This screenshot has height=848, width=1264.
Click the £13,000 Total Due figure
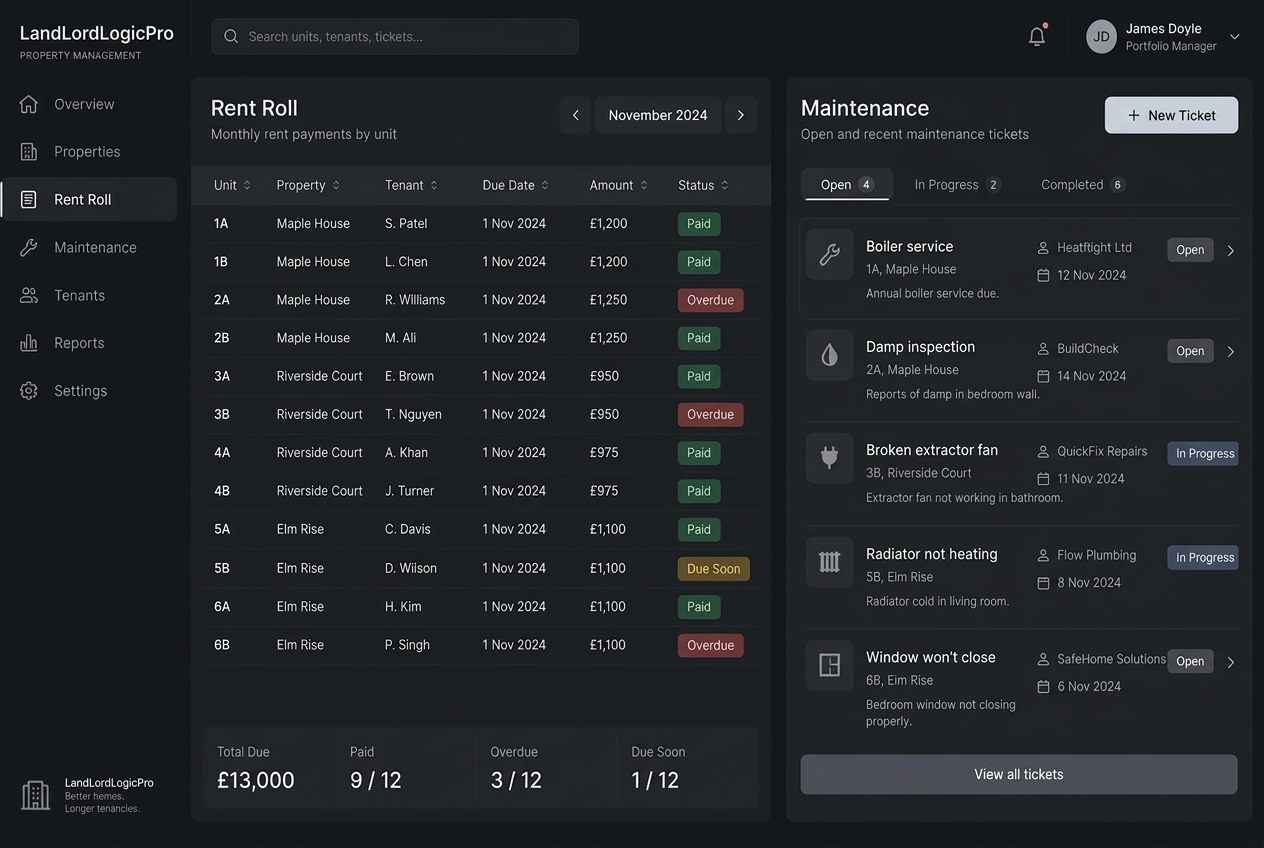[x=256, y=781]
